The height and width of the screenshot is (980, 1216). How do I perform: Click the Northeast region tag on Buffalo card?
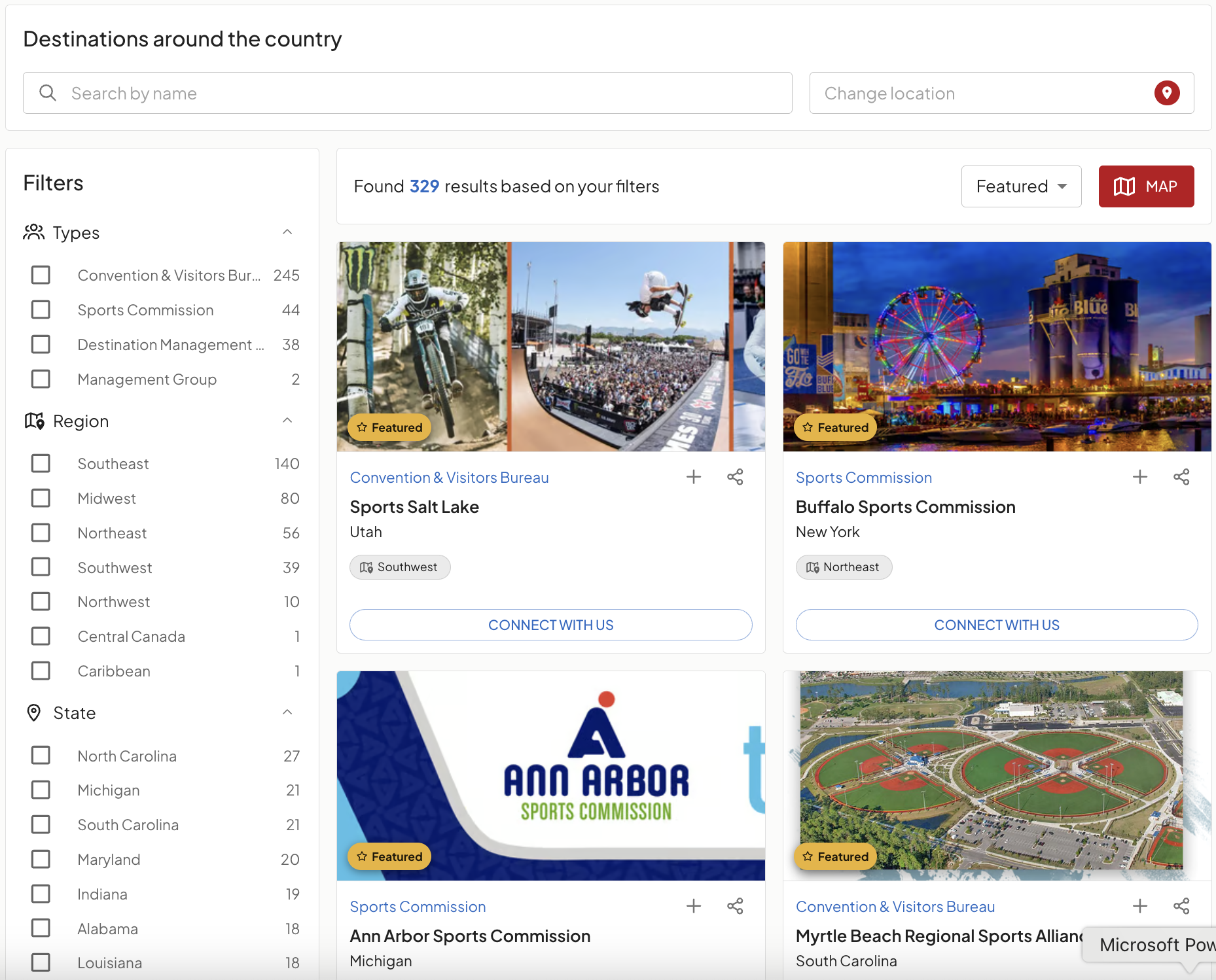click(x=844, y=567)
